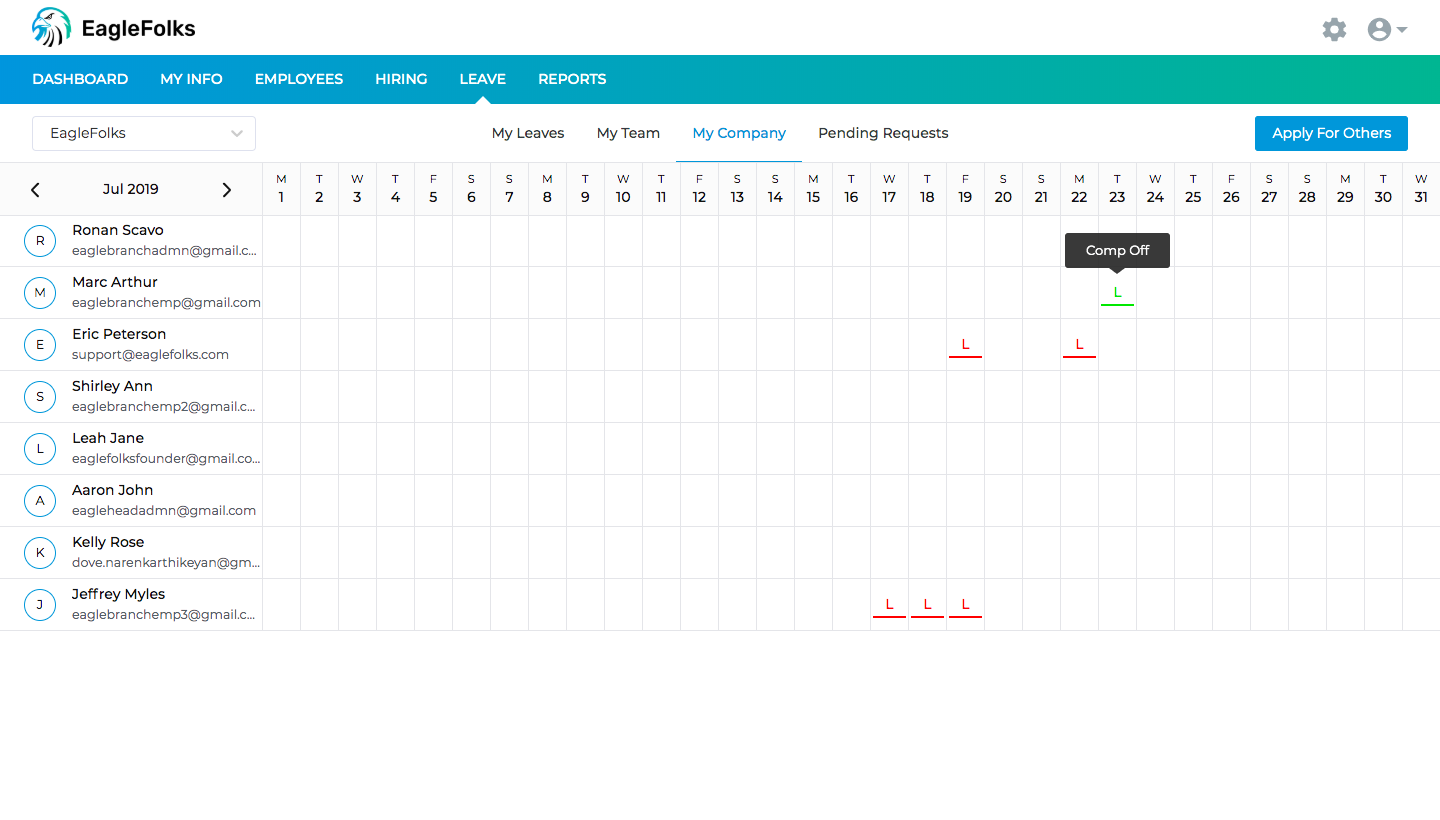Click the Wednesday 31 date header
The height and width of the screenshot is (820, 1440).
(1421, 189)
